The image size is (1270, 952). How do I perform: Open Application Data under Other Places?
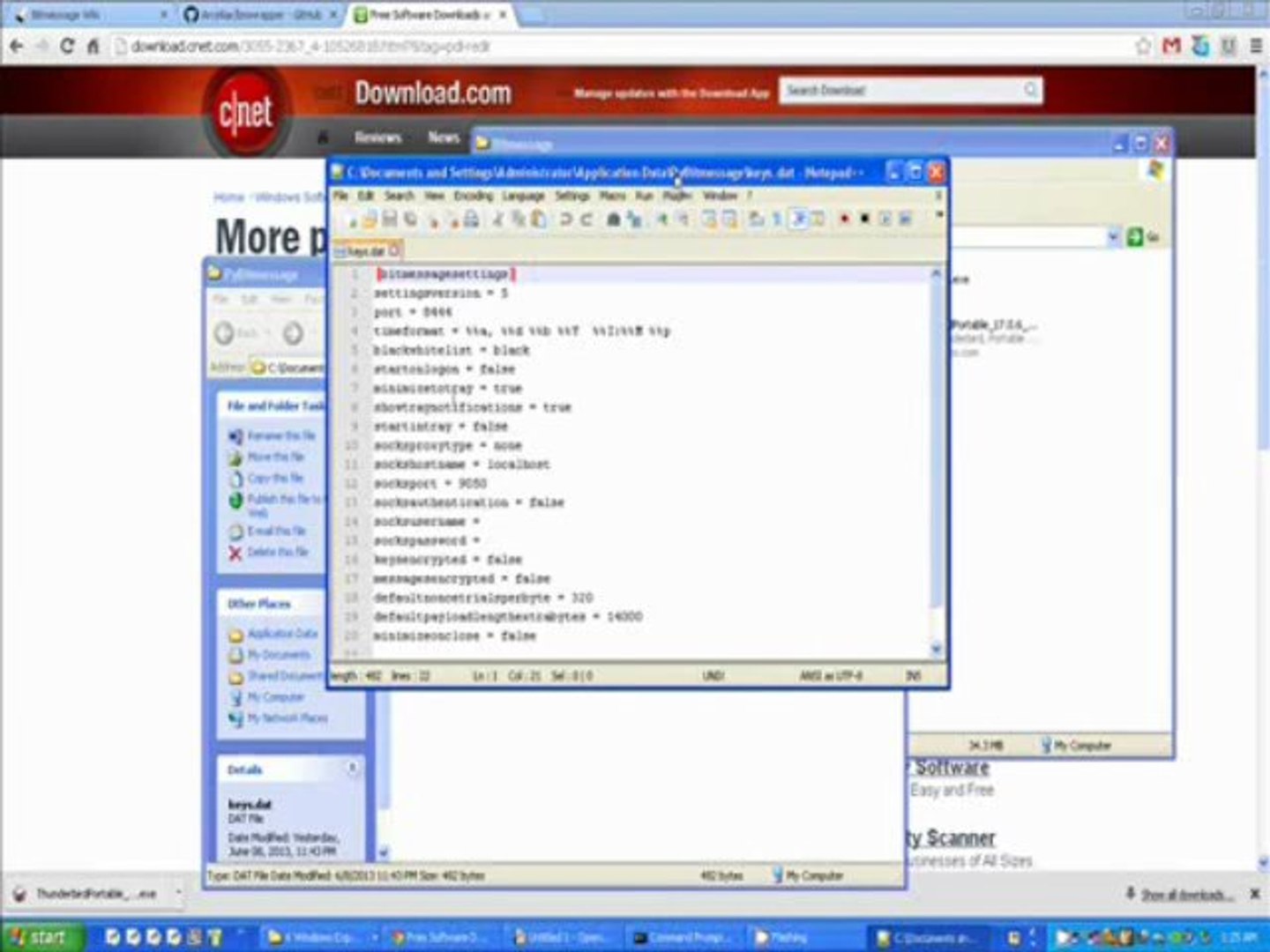pos(282,633)
